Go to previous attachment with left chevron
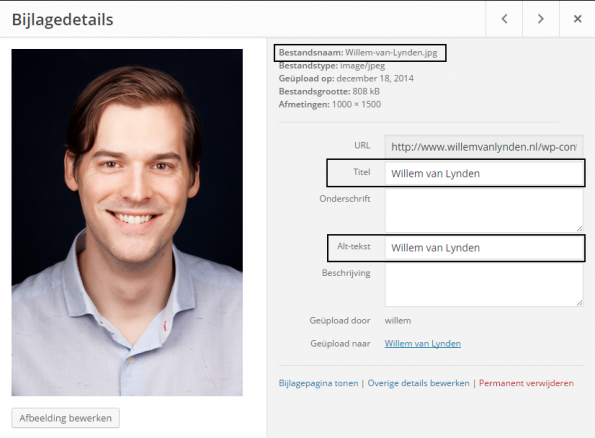The height and width of the screenshot is (438, 595). (504, 19)
